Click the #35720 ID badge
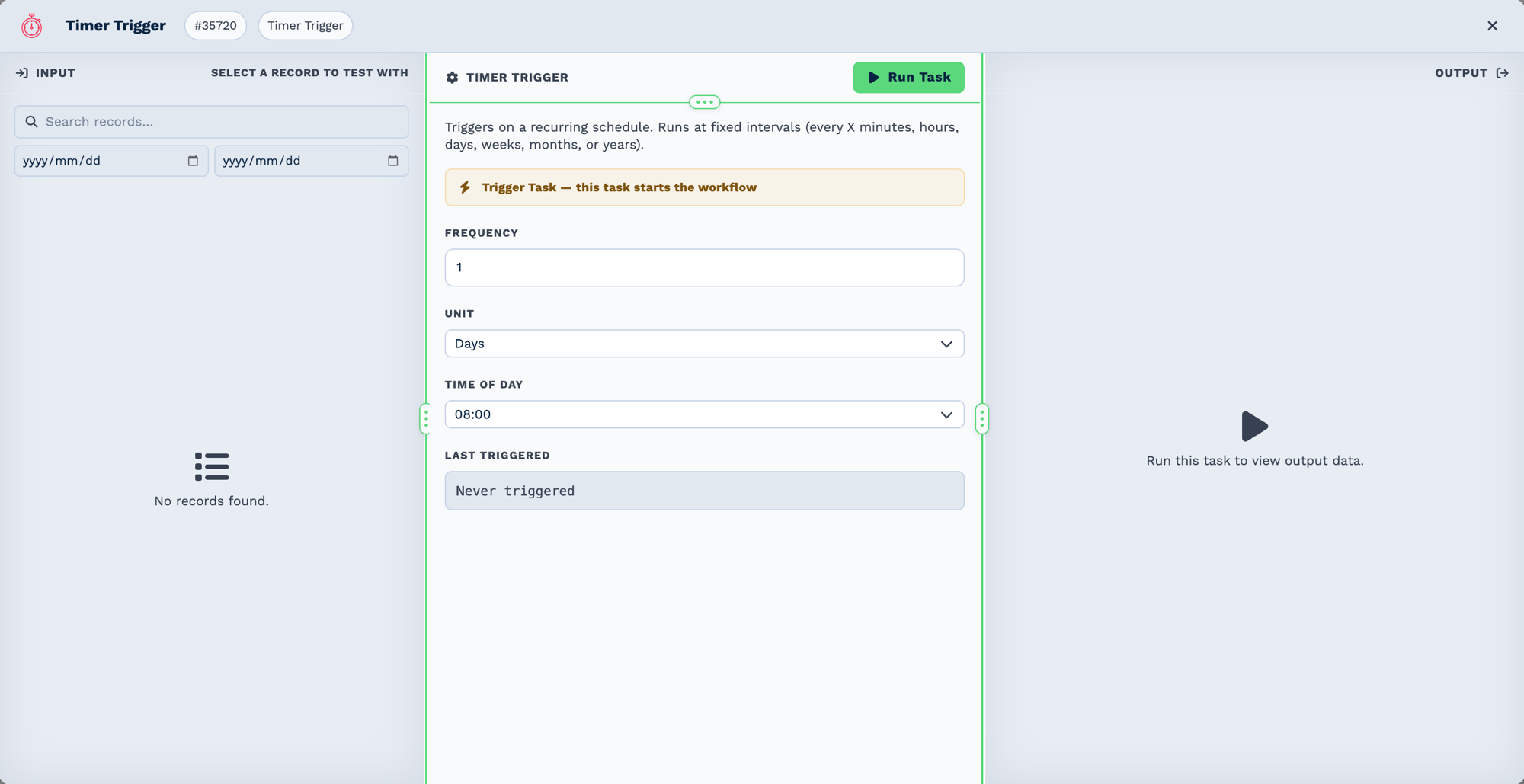 click(x=216, y=26)
